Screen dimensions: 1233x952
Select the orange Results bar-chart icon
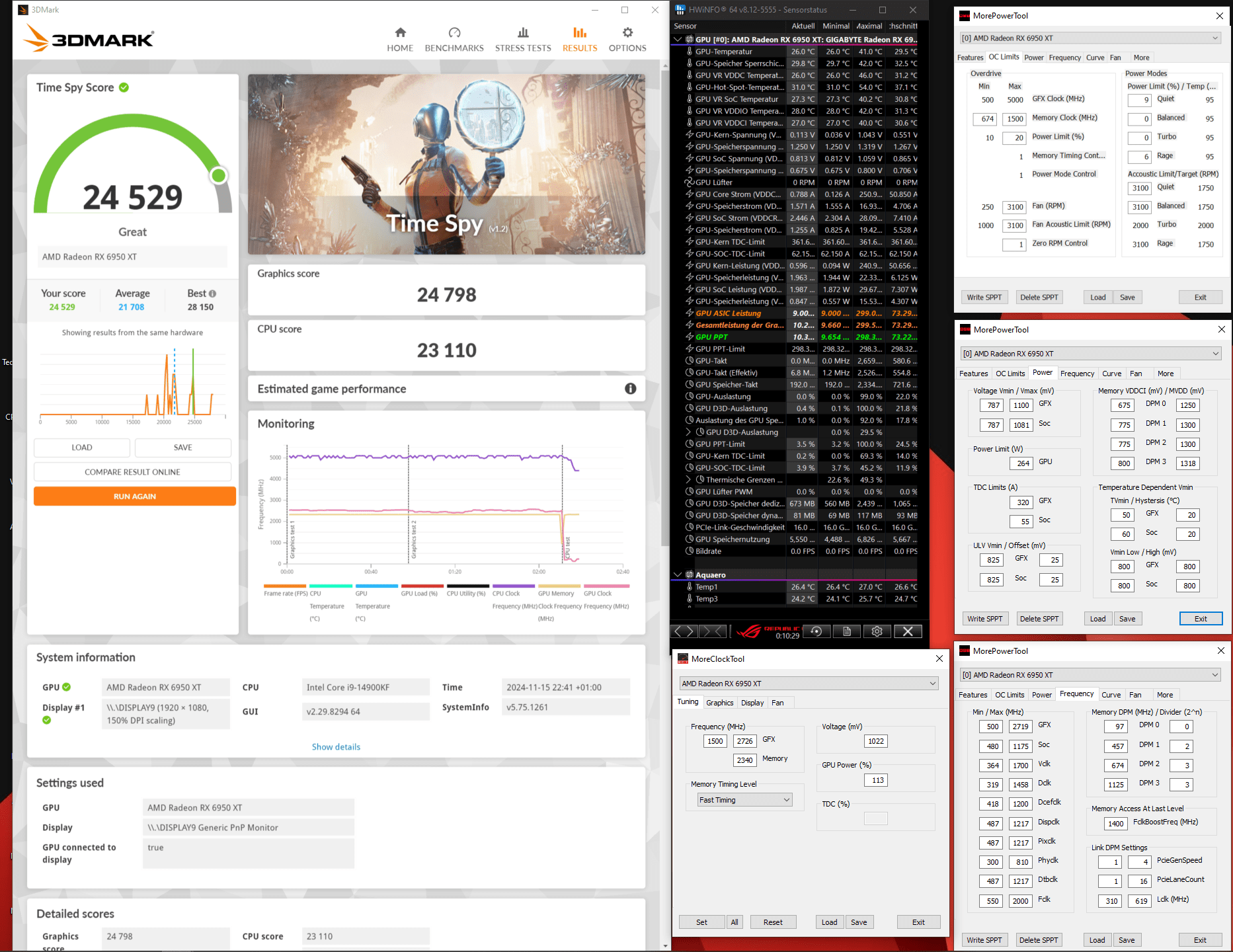pyautogui.click(x=580, y=32)
